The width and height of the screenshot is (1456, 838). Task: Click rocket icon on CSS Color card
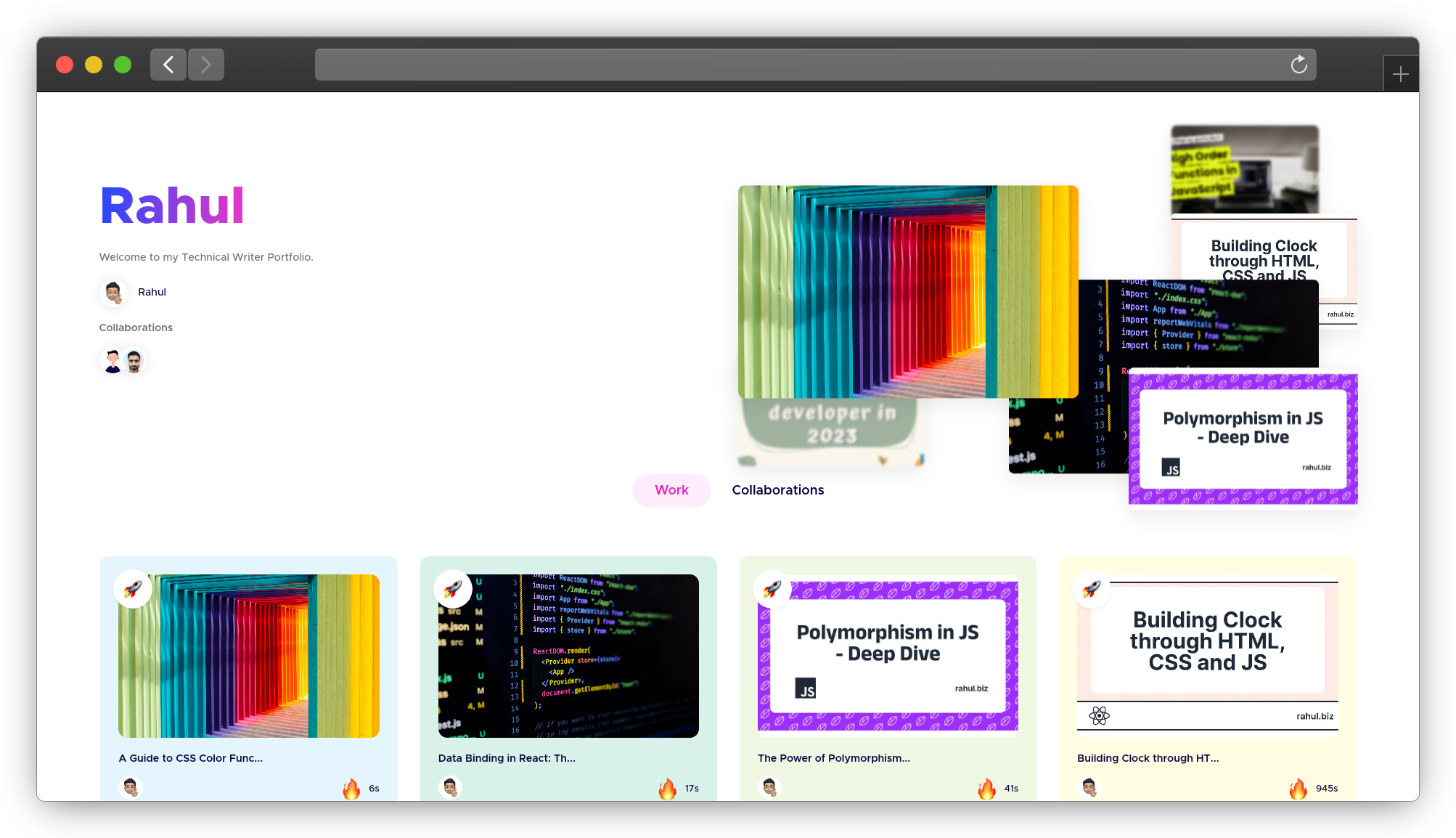point(133,589)
